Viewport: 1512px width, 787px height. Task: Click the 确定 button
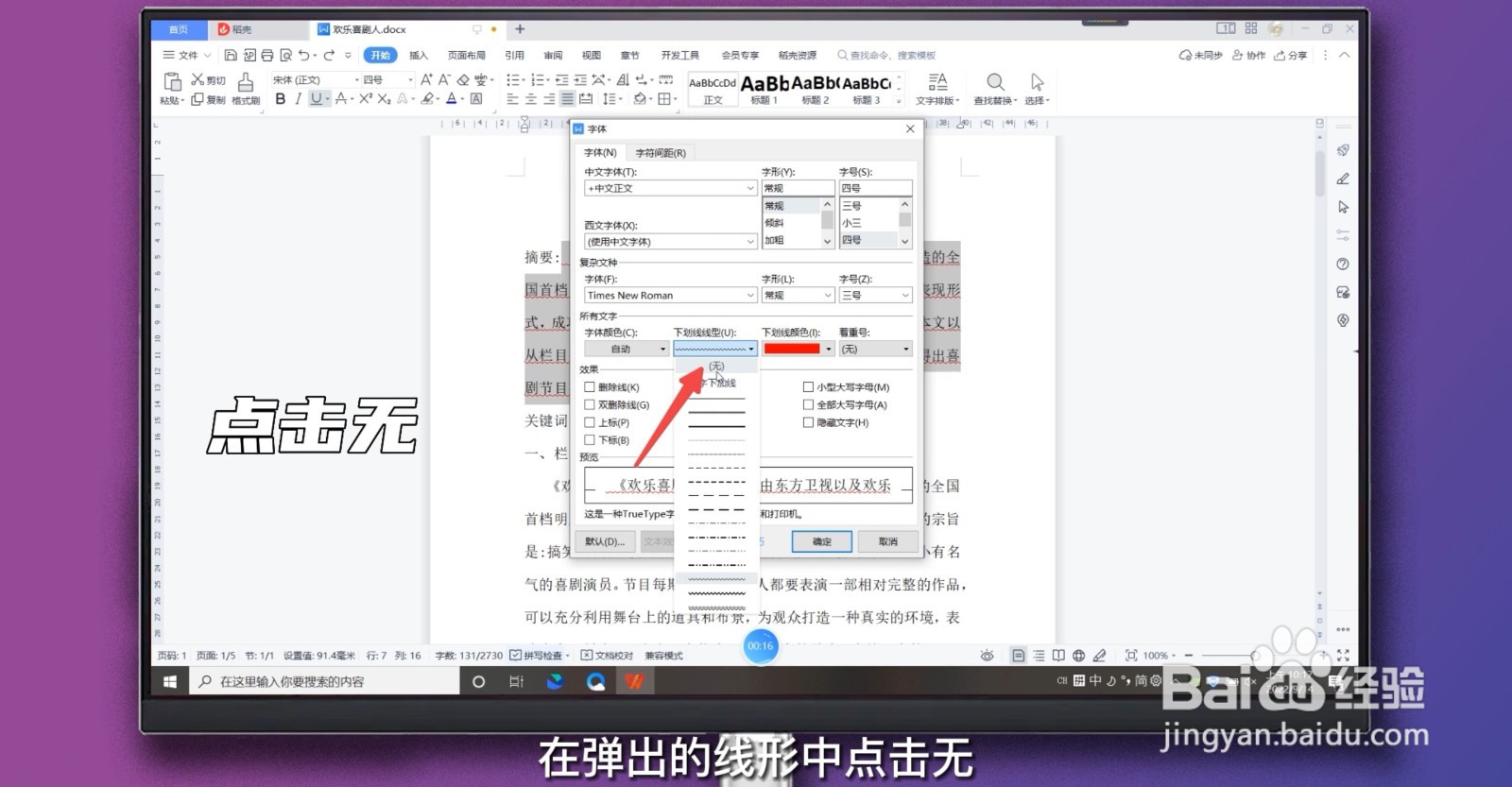click(822, 541)
